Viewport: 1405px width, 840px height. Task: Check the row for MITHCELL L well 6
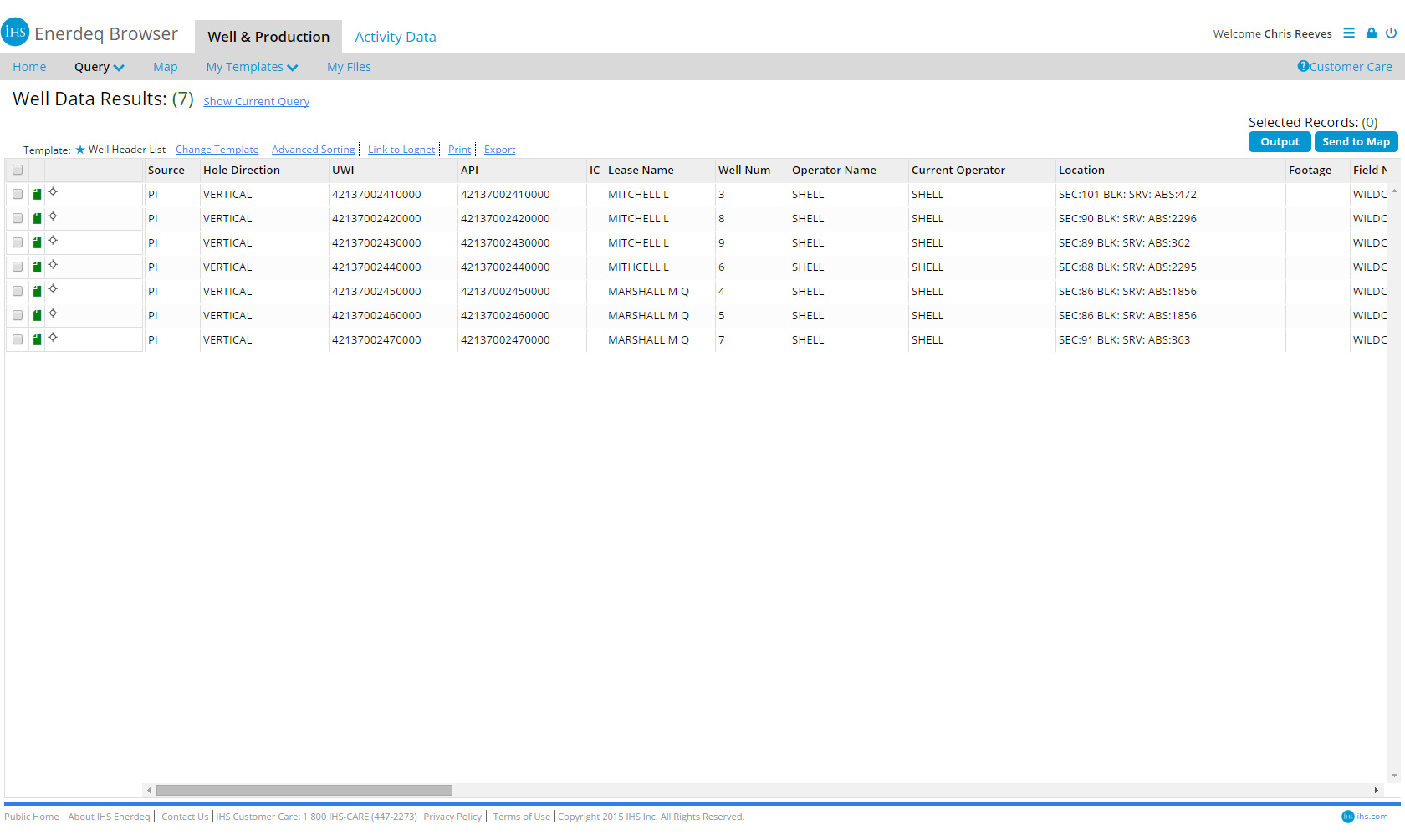[18, 267]
